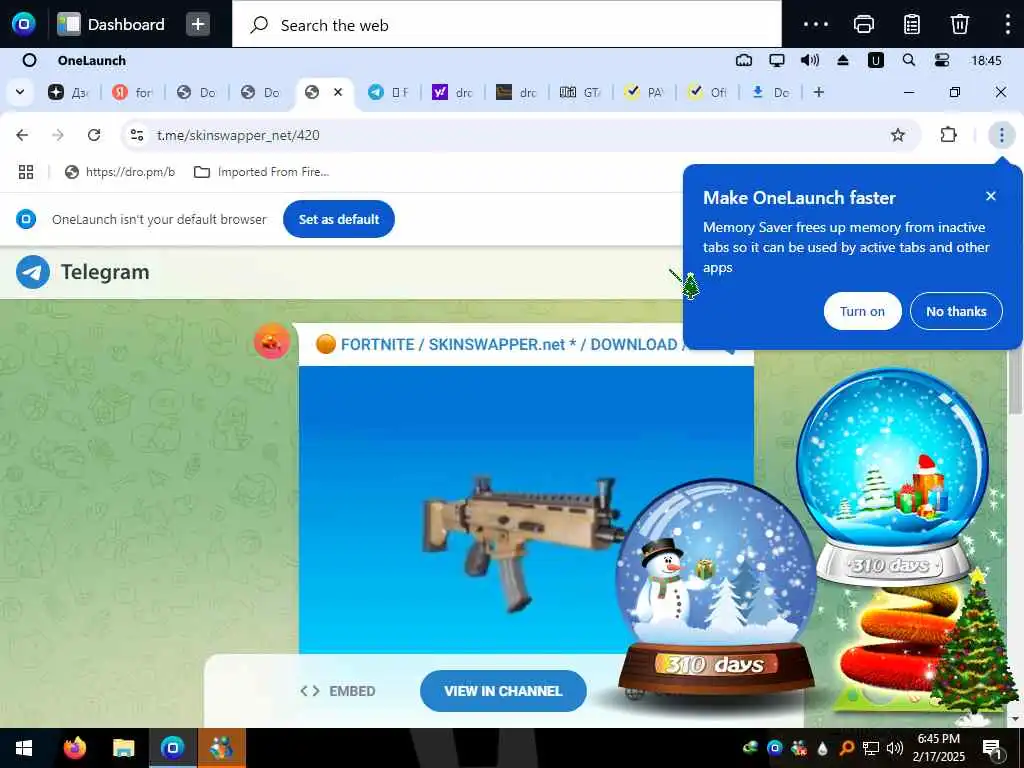Click OneLaunch taskbar button

(x=172, y=748)
